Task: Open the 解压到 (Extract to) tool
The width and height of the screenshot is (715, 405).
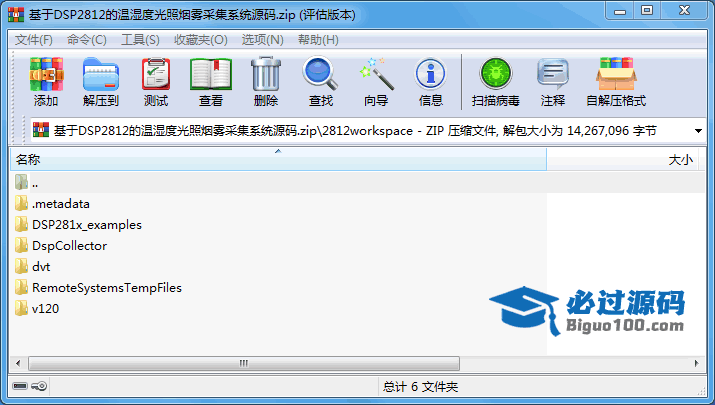Action: pyautogui.click(x=101, y=81)
